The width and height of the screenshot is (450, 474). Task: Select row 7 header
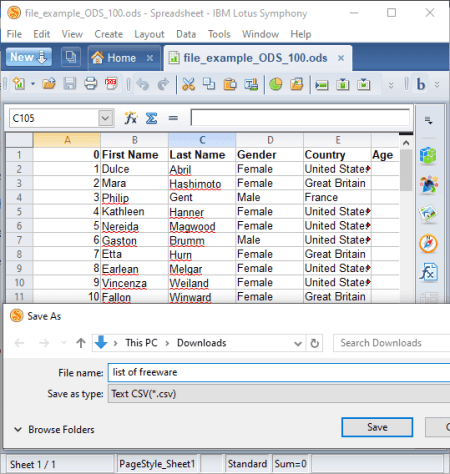(19, 240)
